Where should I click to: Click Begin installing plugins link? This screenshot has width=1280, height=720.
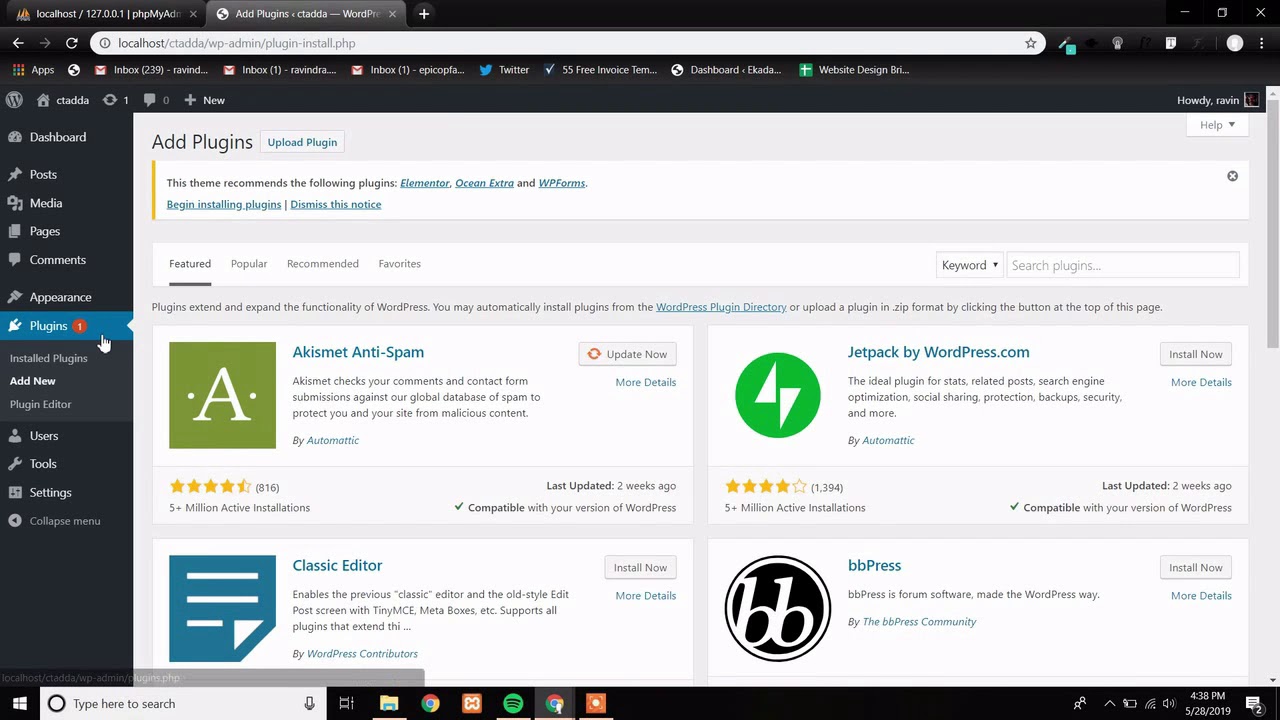tap(224, 204)
